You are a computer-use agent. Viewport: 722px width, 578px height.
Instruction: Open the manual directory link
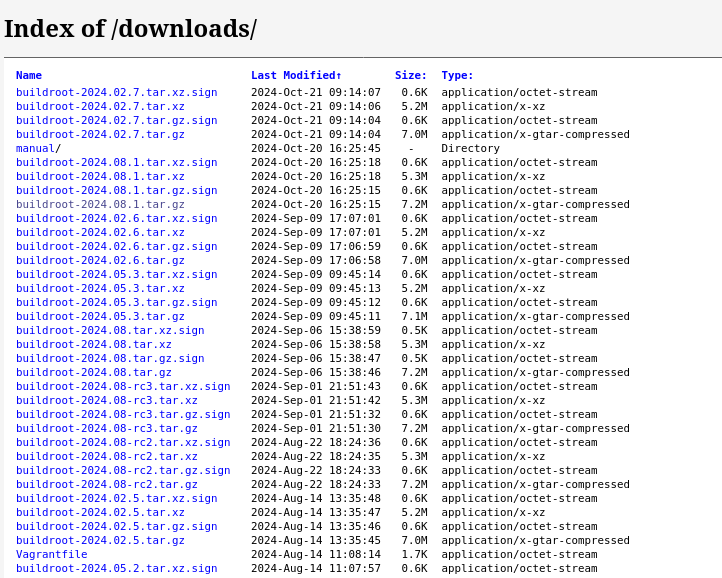tap(35, 148)
